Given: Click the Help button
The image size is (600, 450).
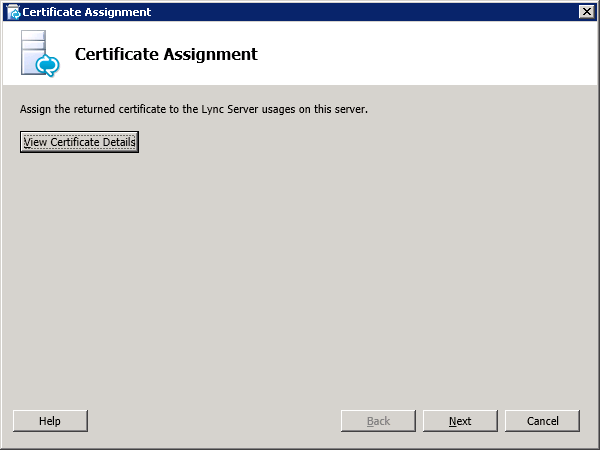Looking at the screenshot, I should click(x=50, y=421).
